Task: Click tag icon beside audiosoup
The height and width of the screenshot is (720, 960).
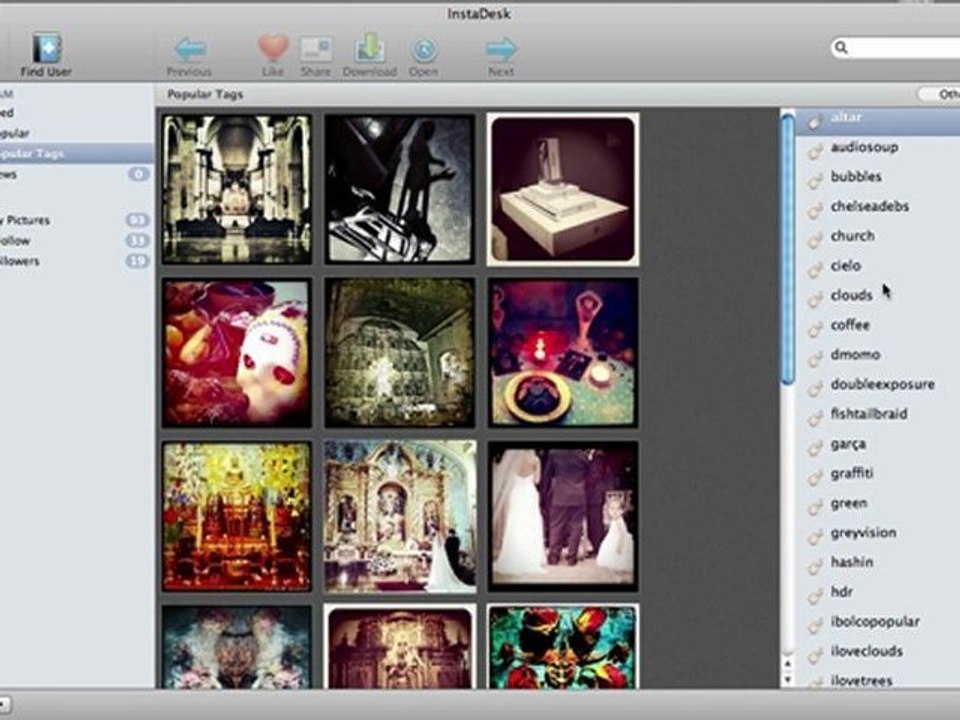Action: pyautogui.click(x=814, y=151)
